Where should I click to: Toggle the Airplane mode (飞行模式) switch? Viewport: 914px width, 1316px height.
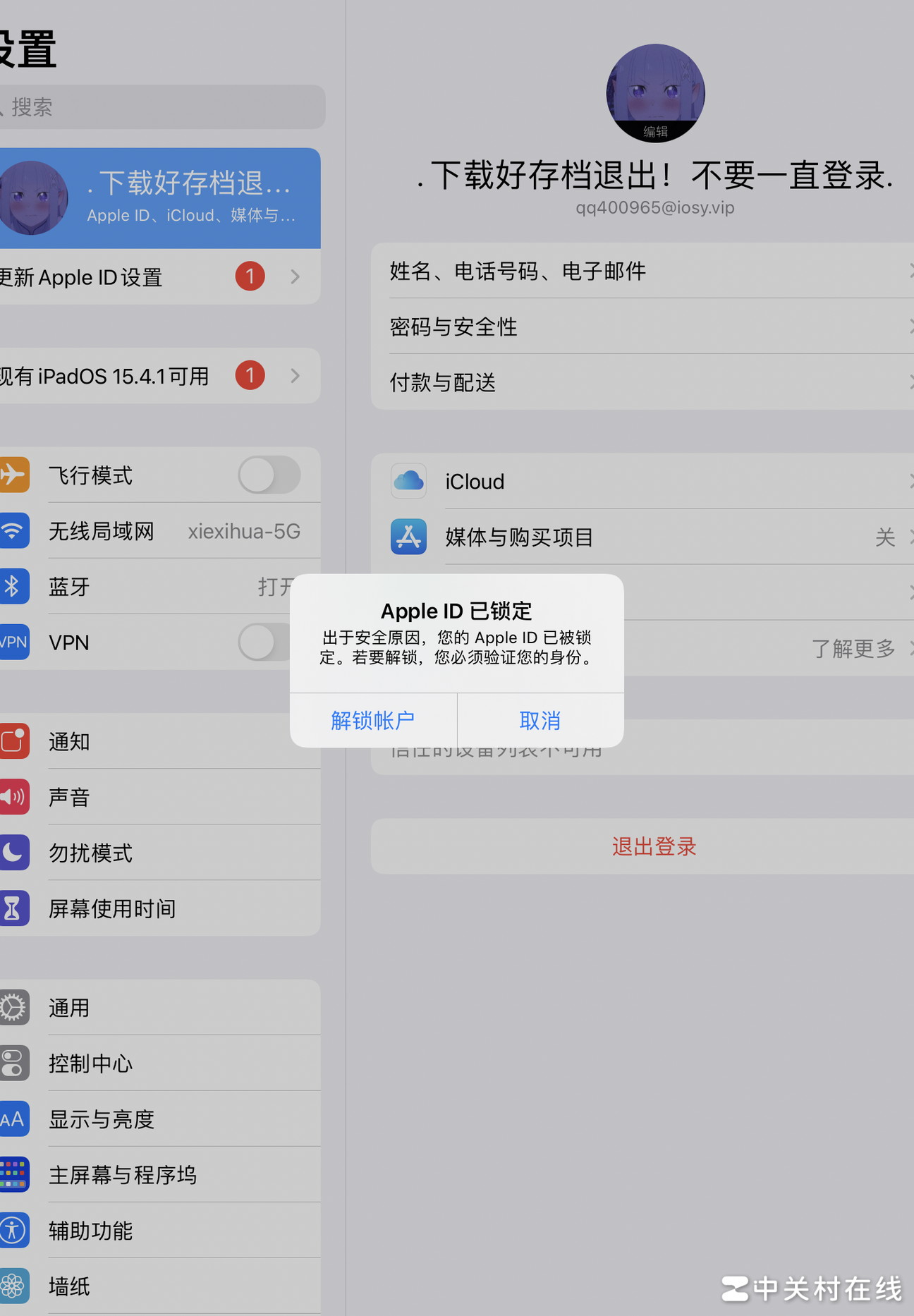(269, 475)
